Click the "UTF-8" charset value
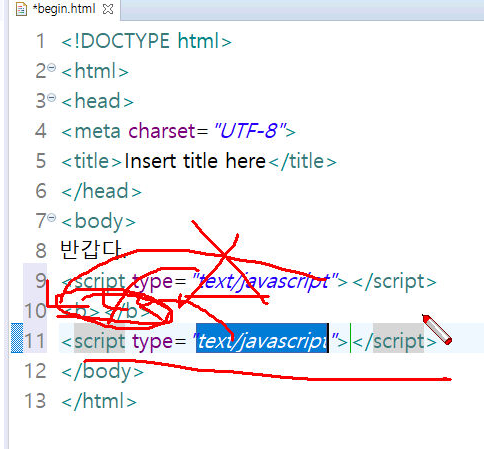484x449 pixels. 250,131
